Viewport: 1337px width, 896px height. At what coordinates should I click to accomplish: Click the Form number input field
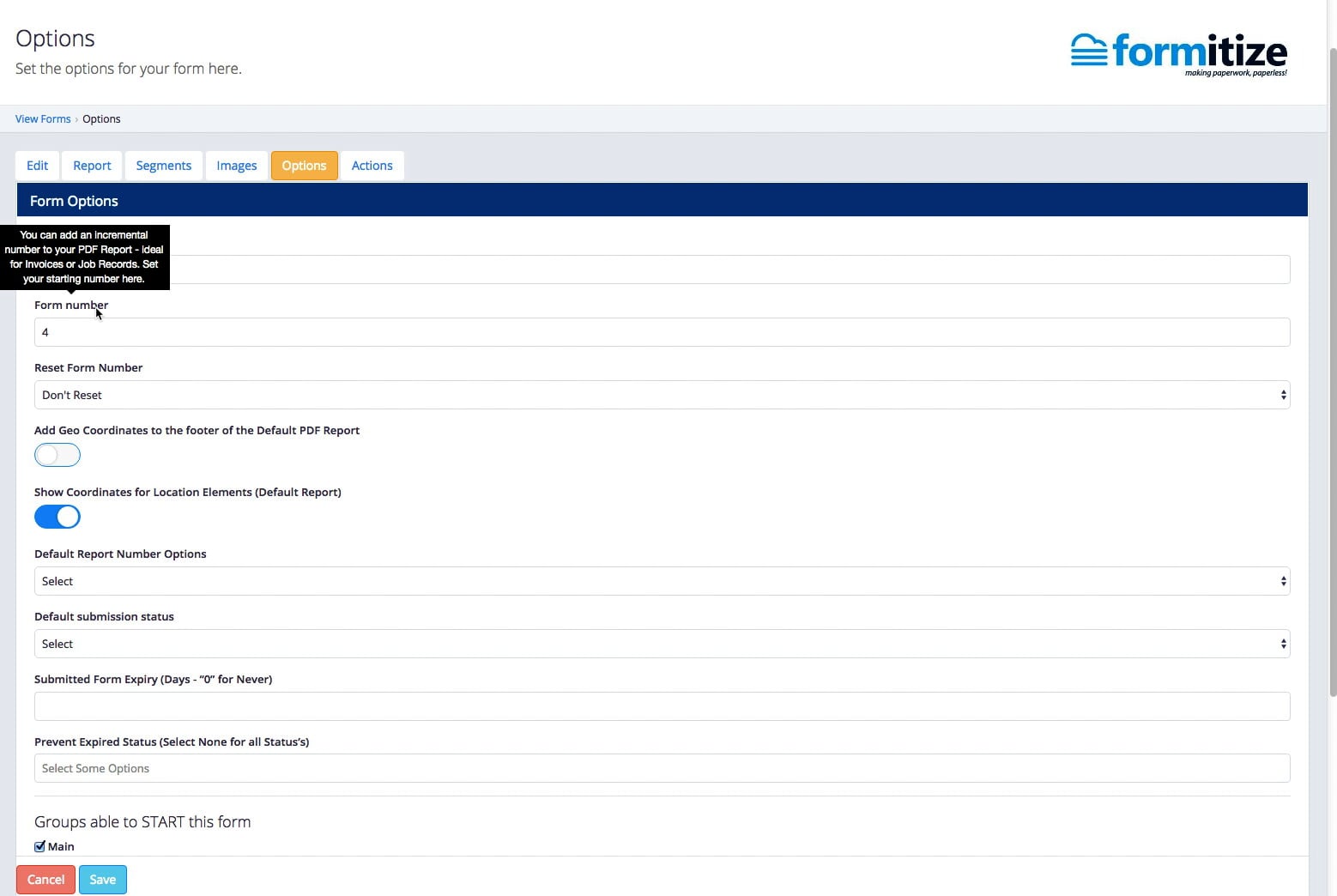click(662, 332)
